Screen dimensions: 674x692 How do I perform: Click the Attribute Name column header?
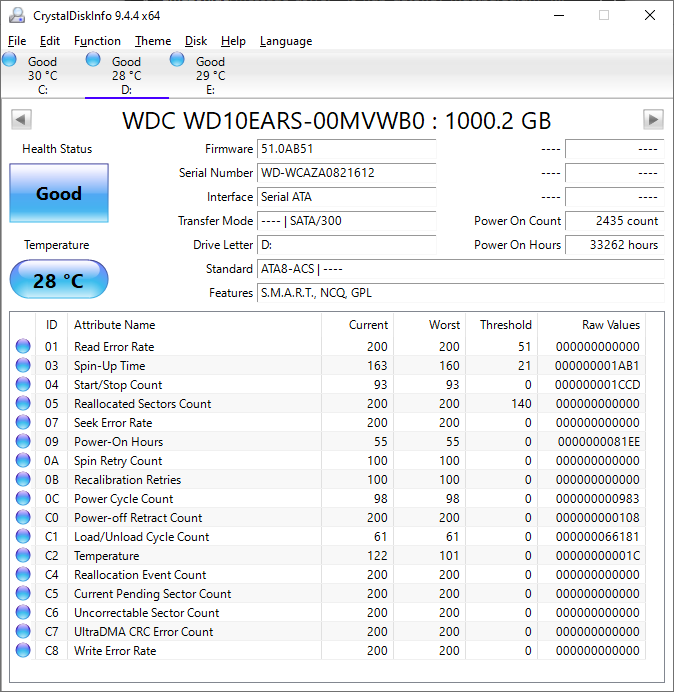195,325
